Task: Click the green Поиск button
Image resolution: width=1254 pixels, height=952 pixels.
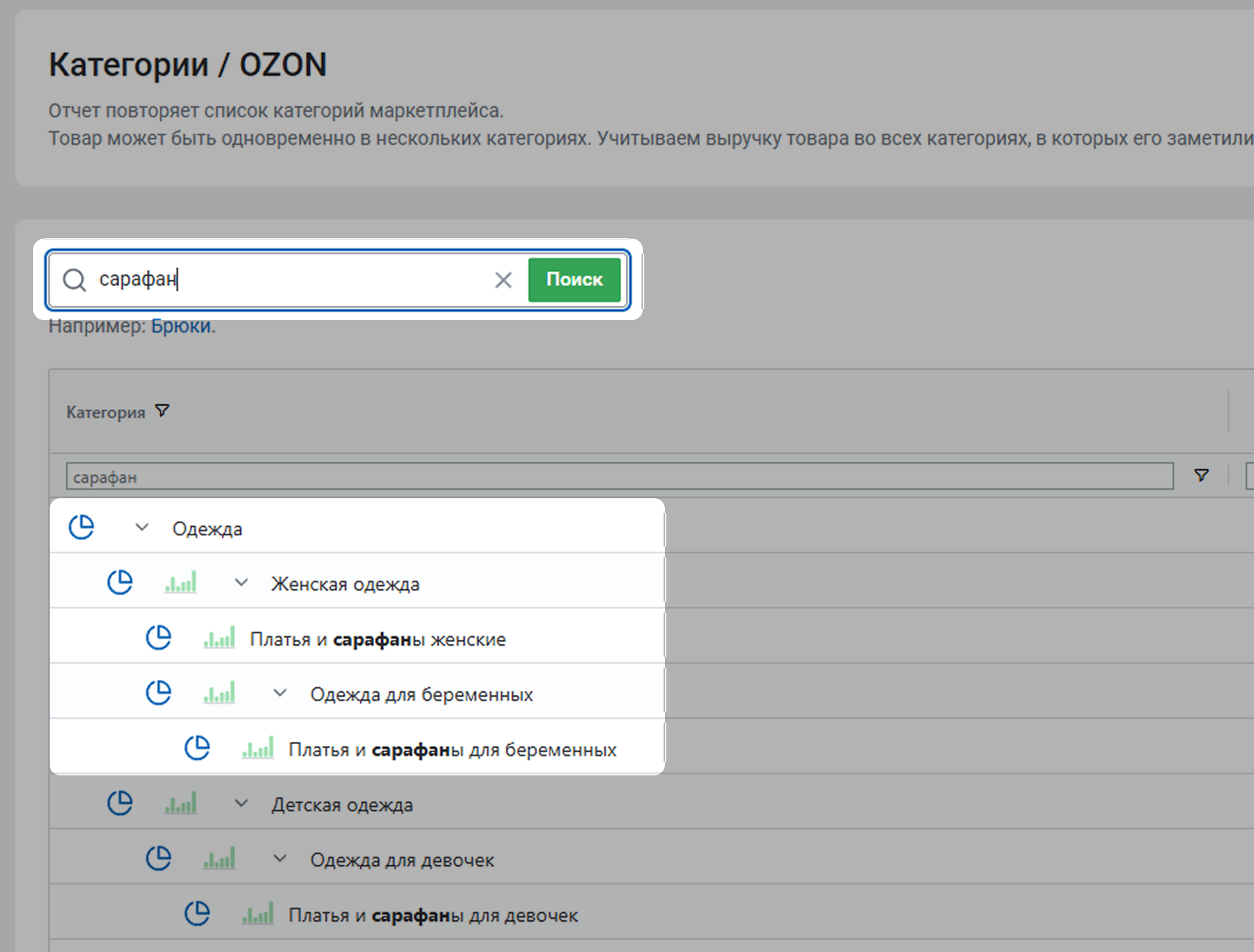Action: [574, 279]
